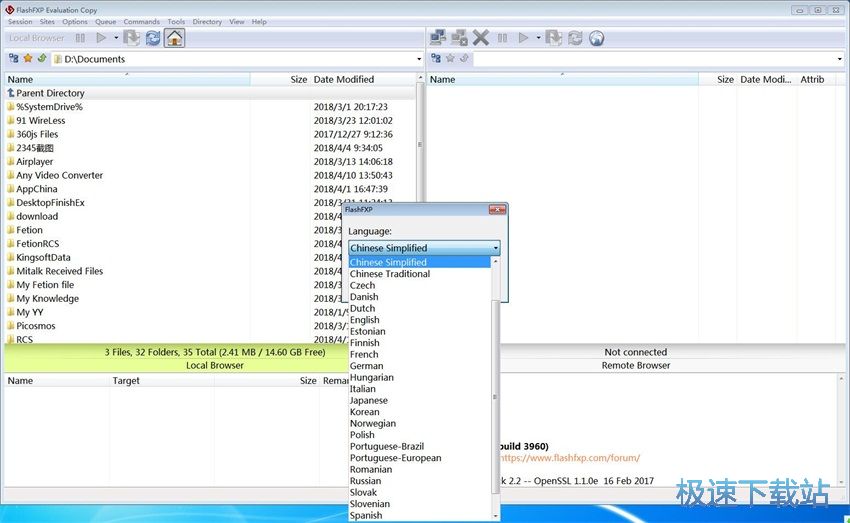
Task: Open the Help menu
Action: (259, 22)
